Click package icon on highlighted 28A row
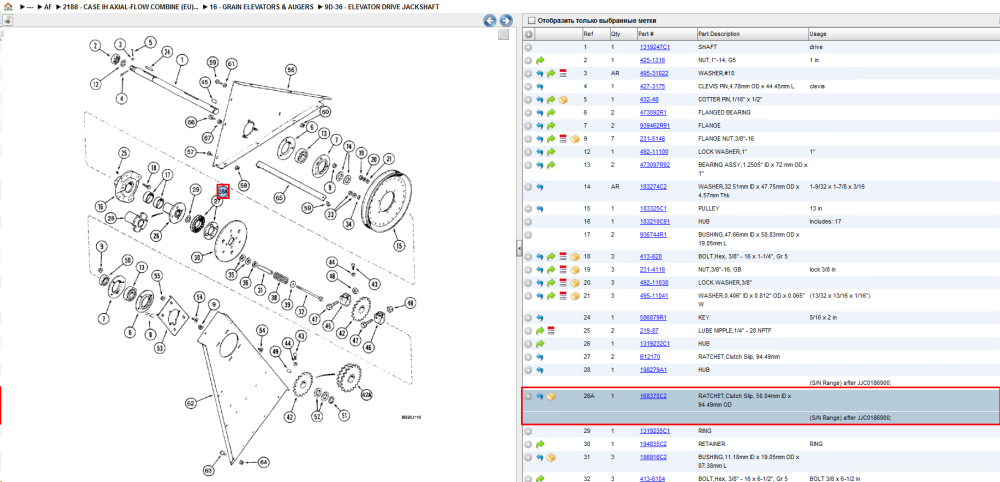This screenshot has height=482, width=1000. pos(552,396)
